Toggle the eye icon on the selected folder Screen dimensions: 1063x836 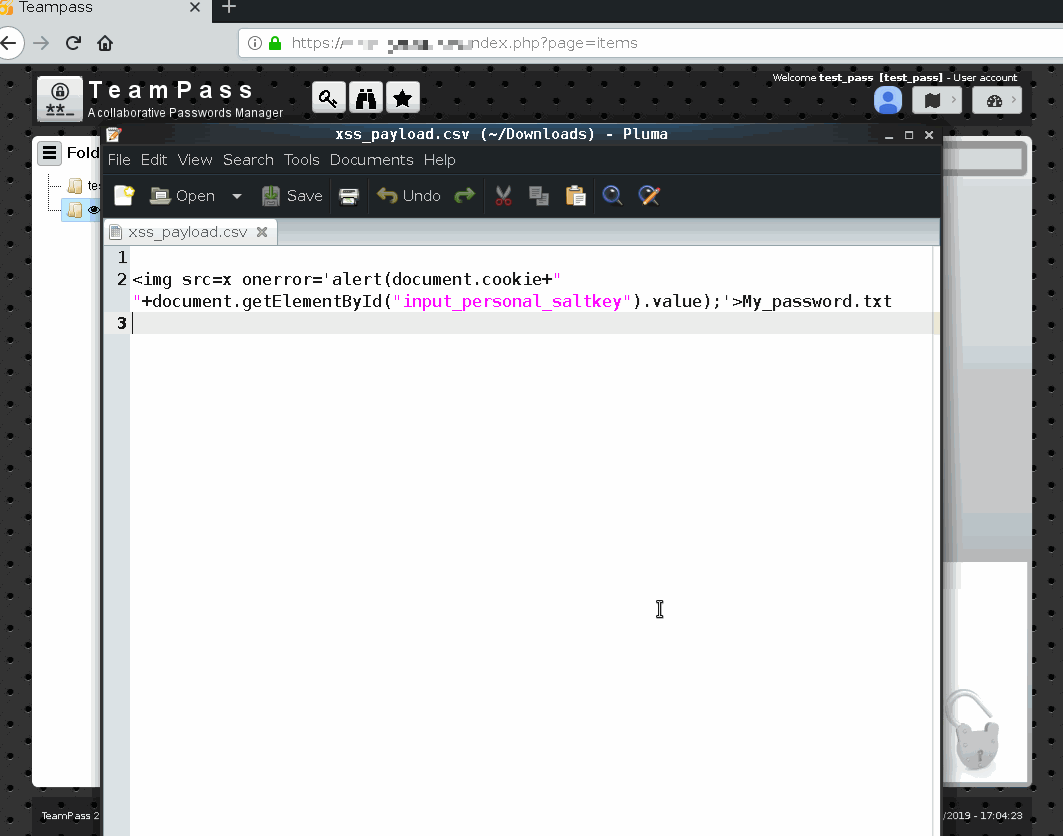point(95,210)
